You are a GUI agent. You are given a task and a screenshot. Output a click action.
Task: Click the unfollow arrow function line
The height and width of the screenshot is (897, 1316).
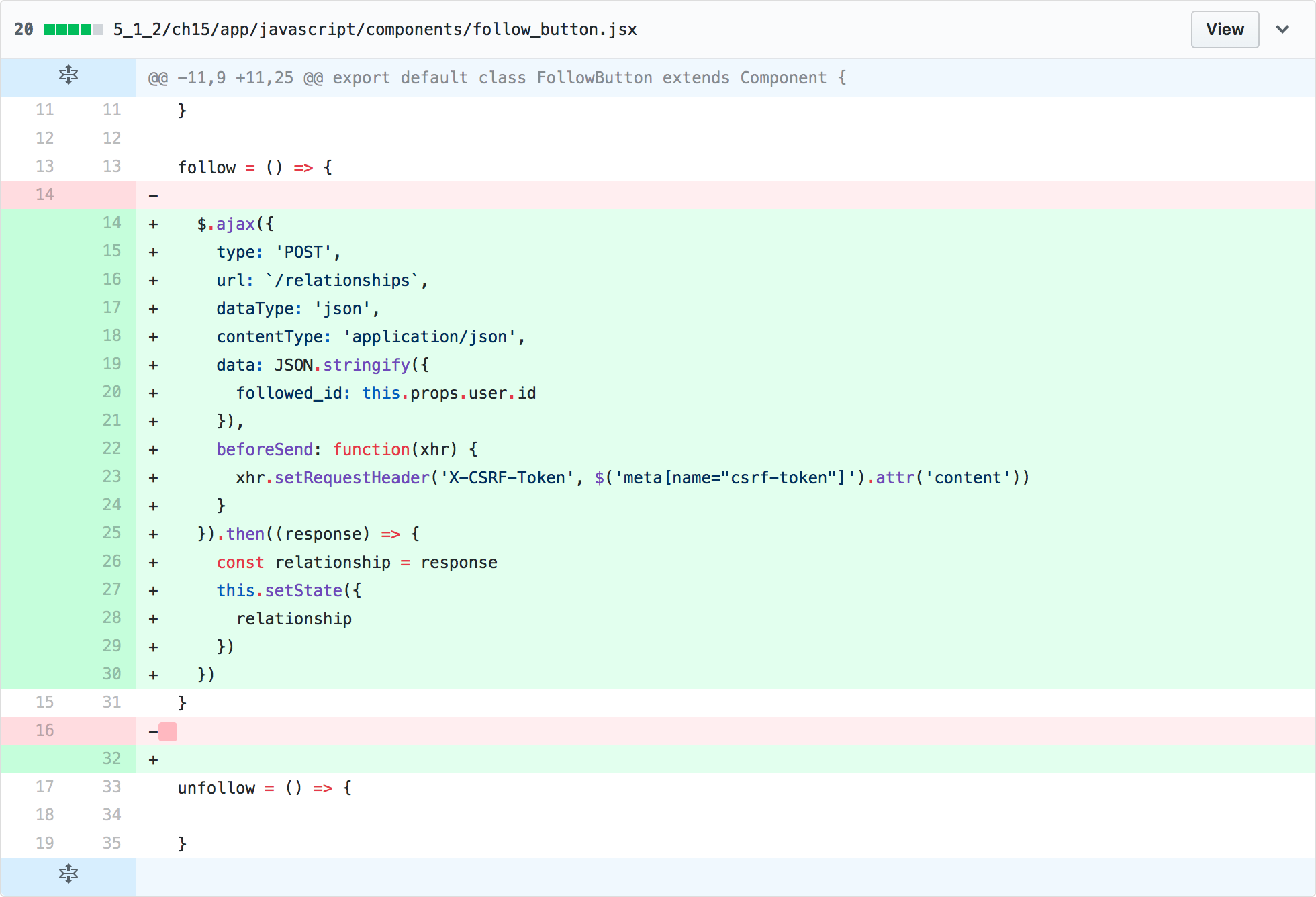tap(265, 788)
